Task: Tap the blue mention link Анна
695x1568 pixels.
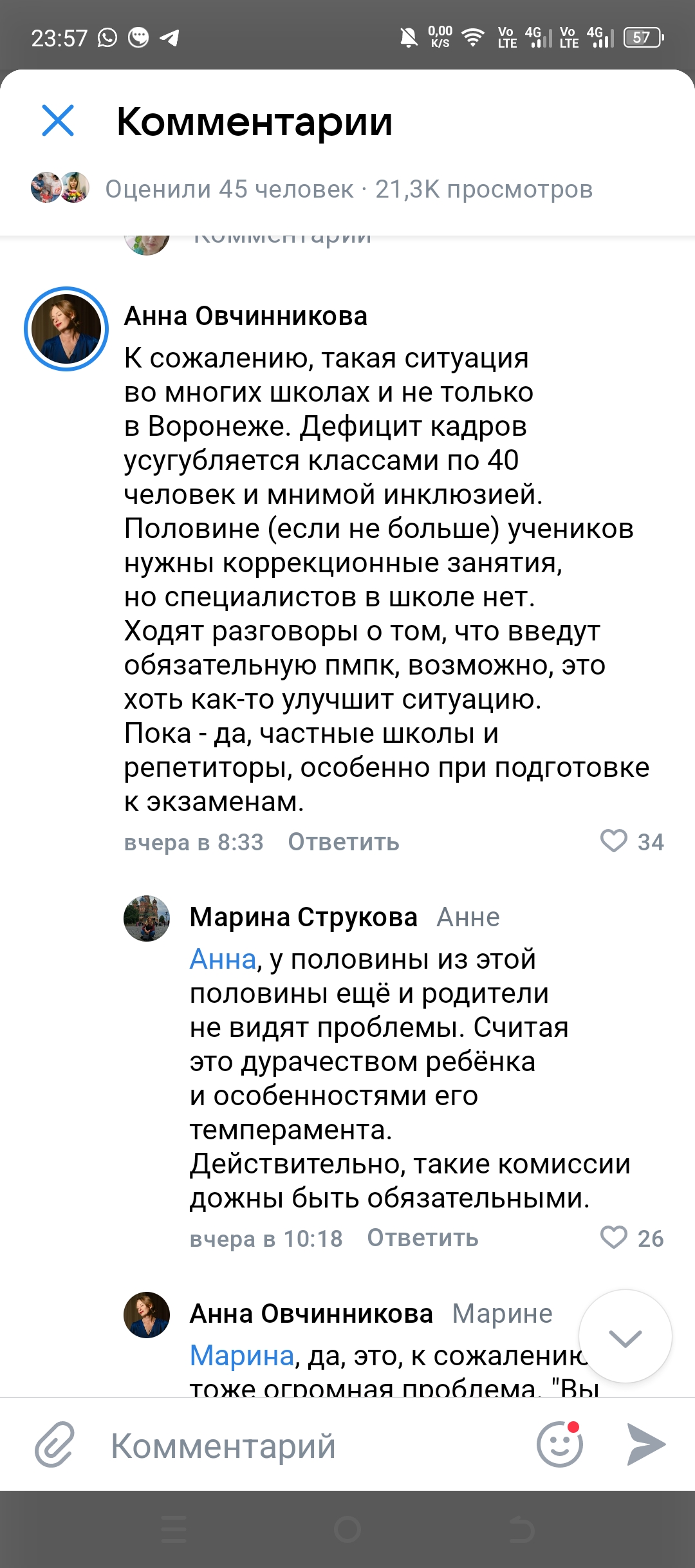Action: (x=223, y=959)
